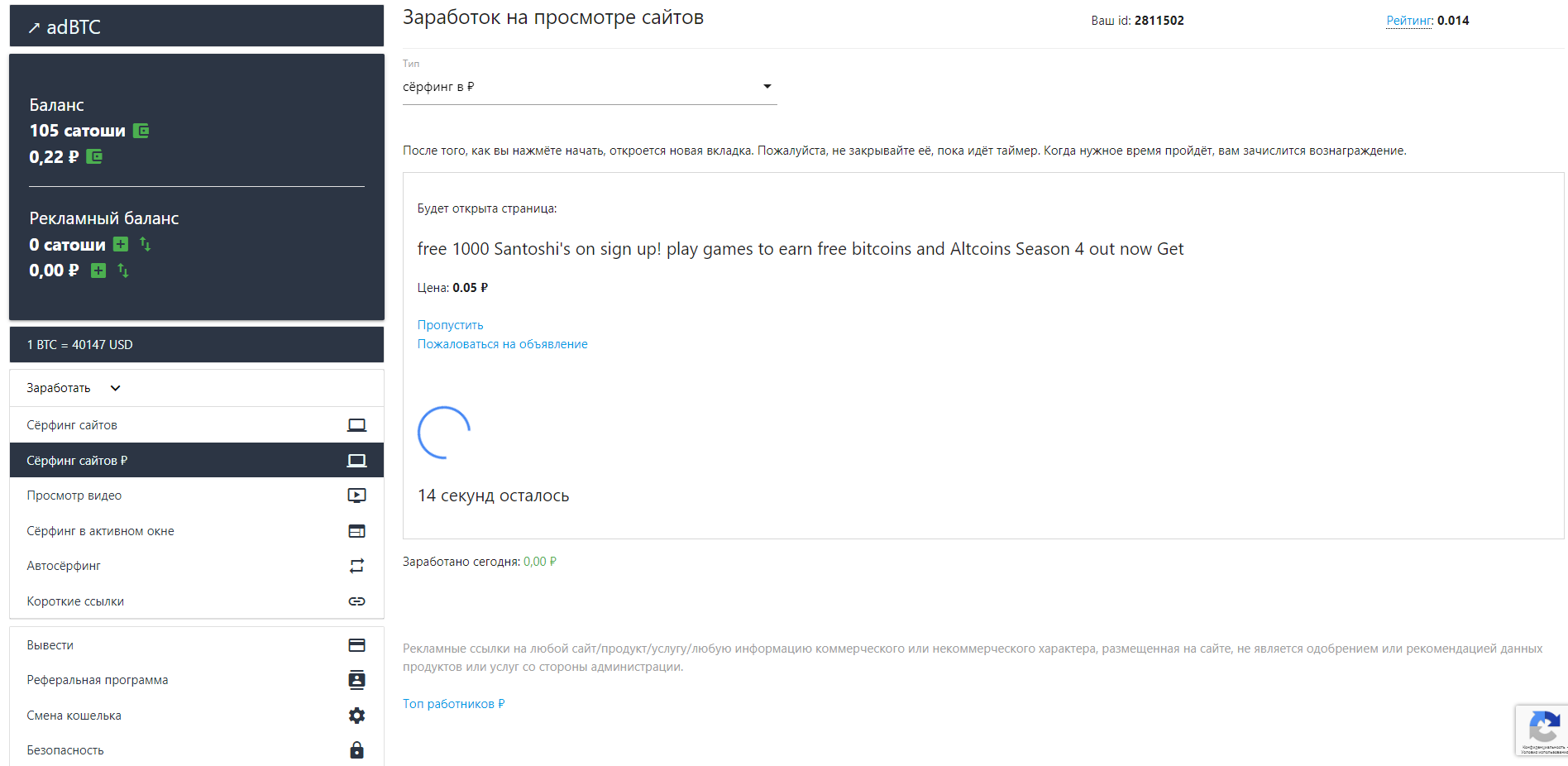Image resolution: width=1568 pixels, height=766 pixels.
Task: Click transfer arrows icon next to satoshi ad balance
Action: (x=146, y=244)
